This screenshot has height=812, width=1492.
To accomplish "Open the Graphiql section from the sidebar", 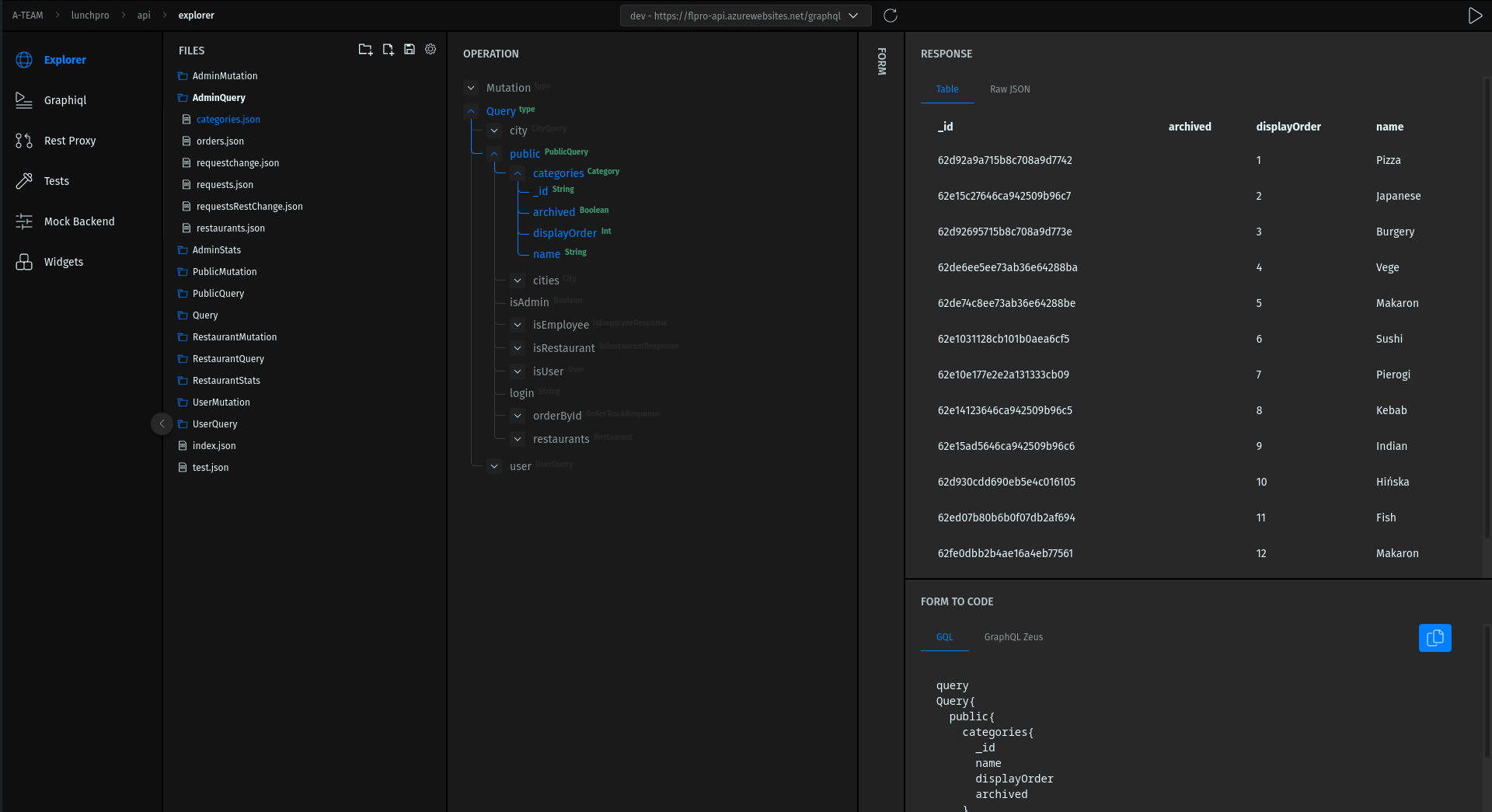I will coord(65,99).
